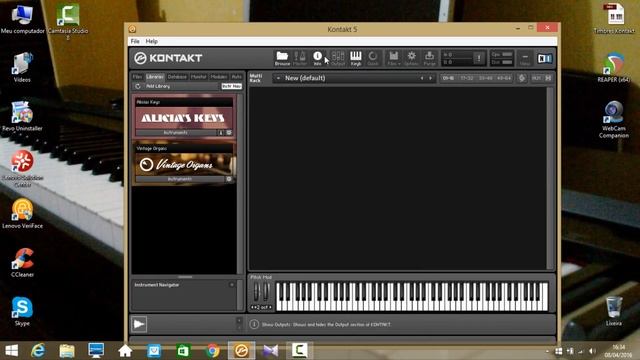Screen dimensions: 640x360
Task: Open the Browse panel toggle
Action: pyautogui.click(x=282, y=58)
